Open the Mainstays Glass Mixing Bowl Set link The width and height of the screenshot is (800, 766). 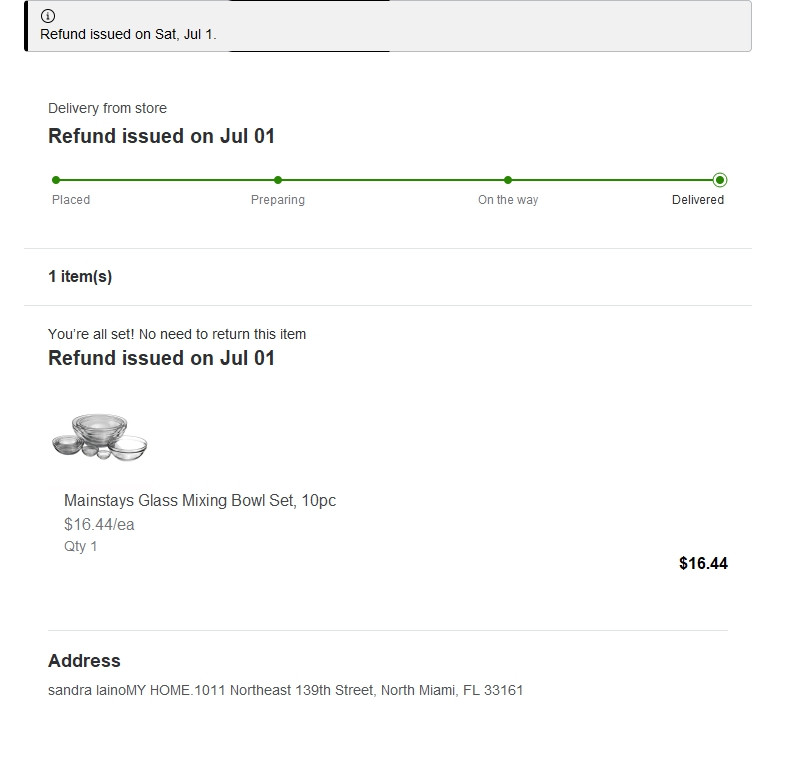(200, 500)
